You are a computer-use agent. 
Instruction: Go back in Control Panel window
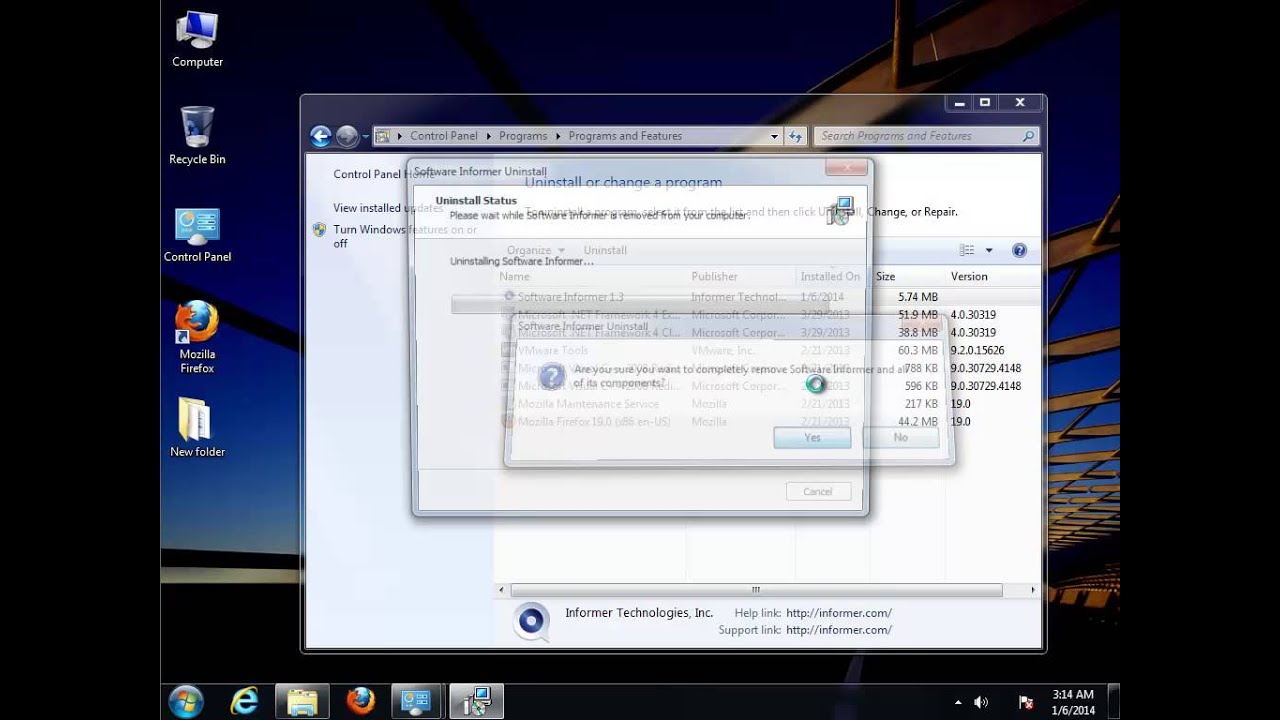click(320, 136)
